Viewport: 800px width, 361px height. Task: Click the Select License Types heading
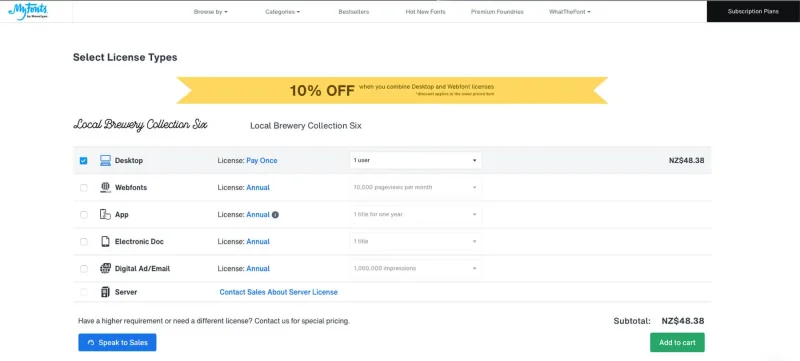point(125,58)
